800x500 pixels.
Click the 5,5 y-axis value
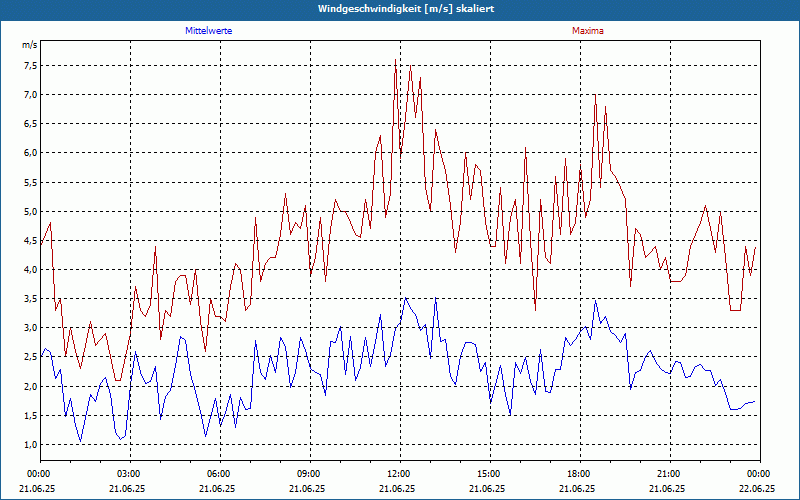[30, 182]
